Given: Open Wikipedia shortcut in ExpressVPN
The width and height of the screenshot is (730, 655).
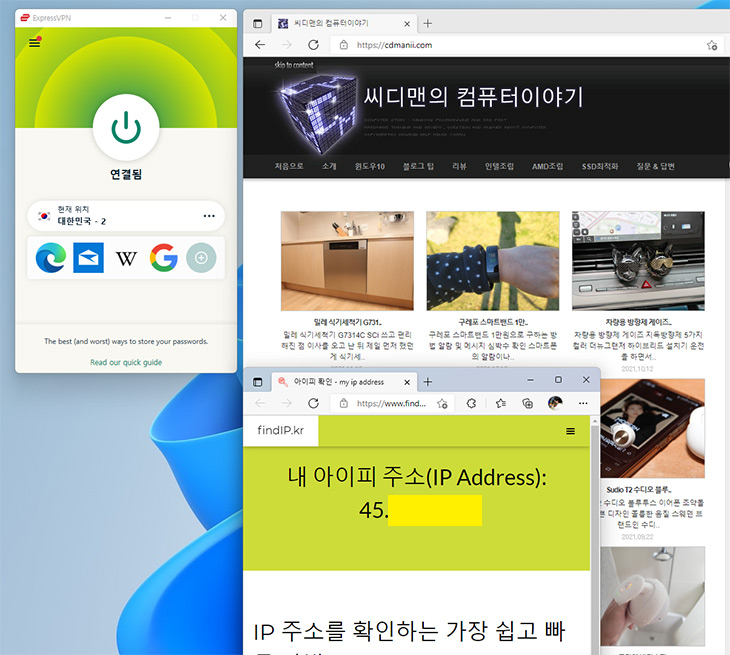Looking at the screenshot, I should (x=126, y=257).
